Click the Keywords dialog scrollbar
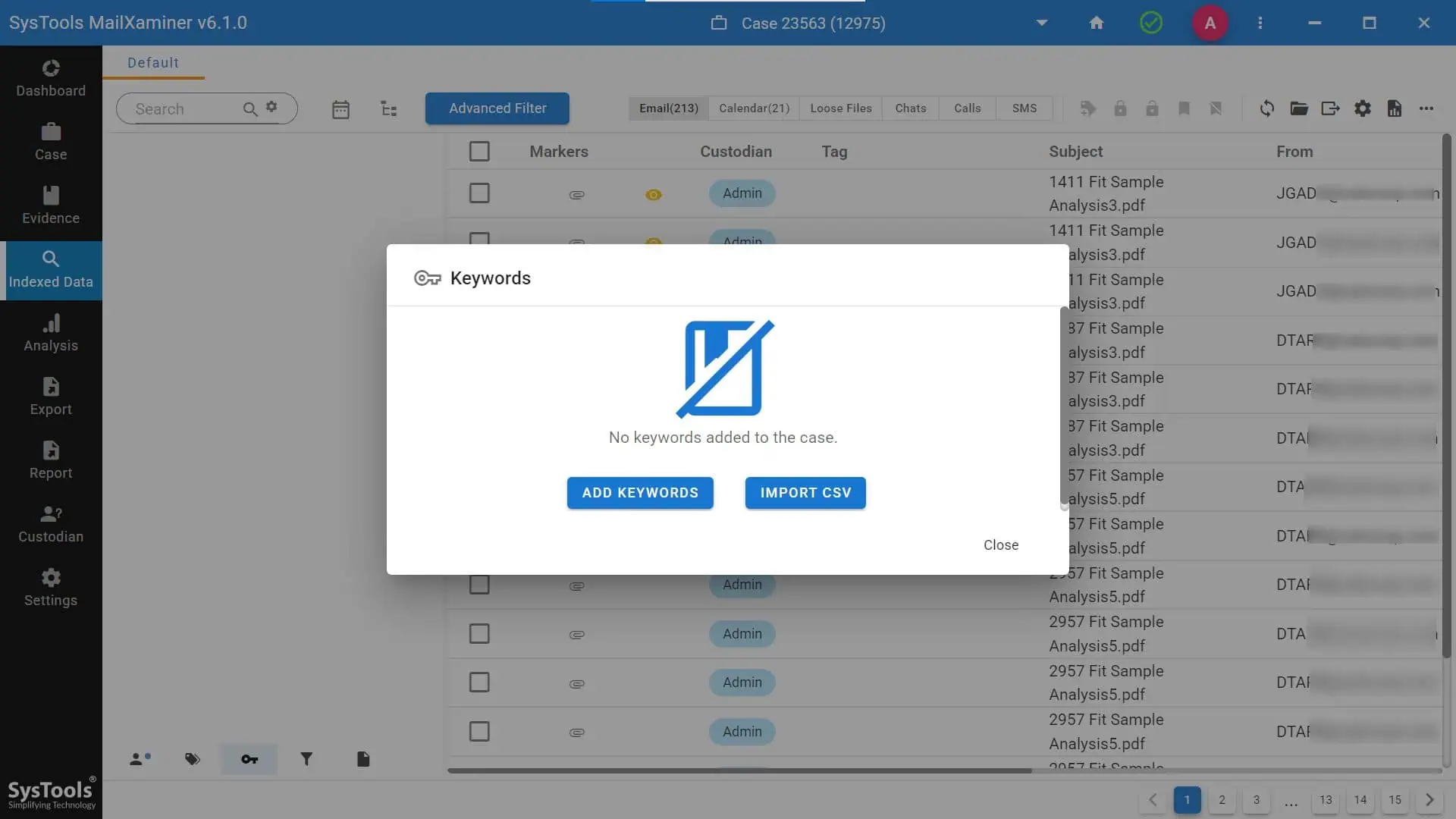The height and width of the screenshot is (819, 1456). 1064,406
